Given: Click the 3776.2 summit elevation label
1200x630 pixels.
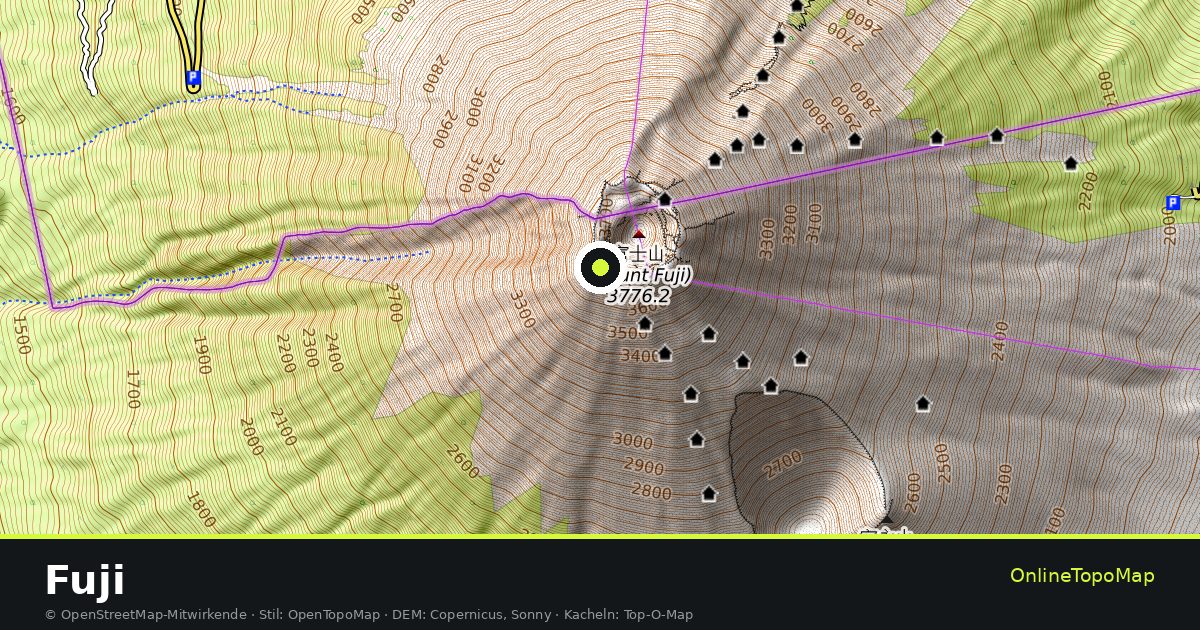Looking at the screenshot, I should 638,296.
